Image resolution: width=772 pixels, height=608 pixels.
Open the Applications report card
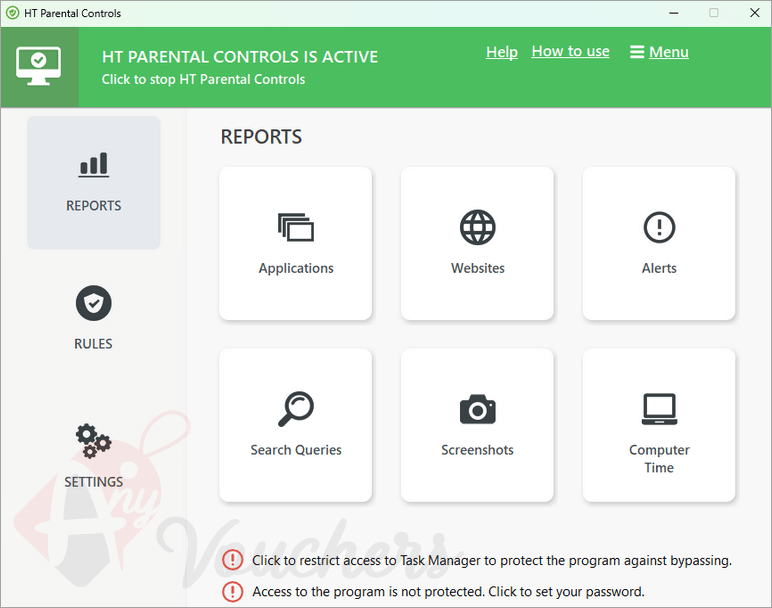(x=295, y=243)
